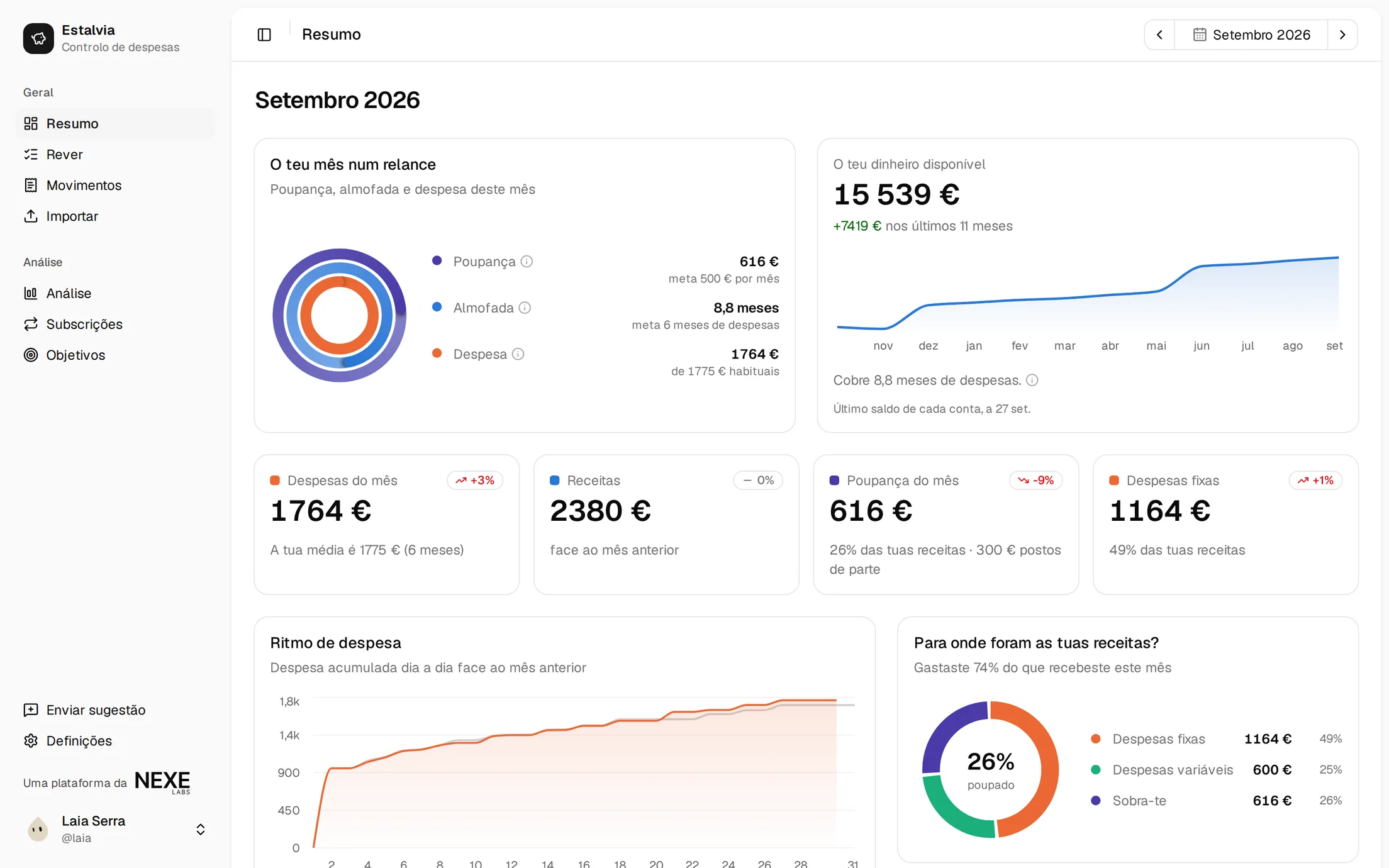
Task: Toggle the sidebar panel icon
Action: pos(264,35)
